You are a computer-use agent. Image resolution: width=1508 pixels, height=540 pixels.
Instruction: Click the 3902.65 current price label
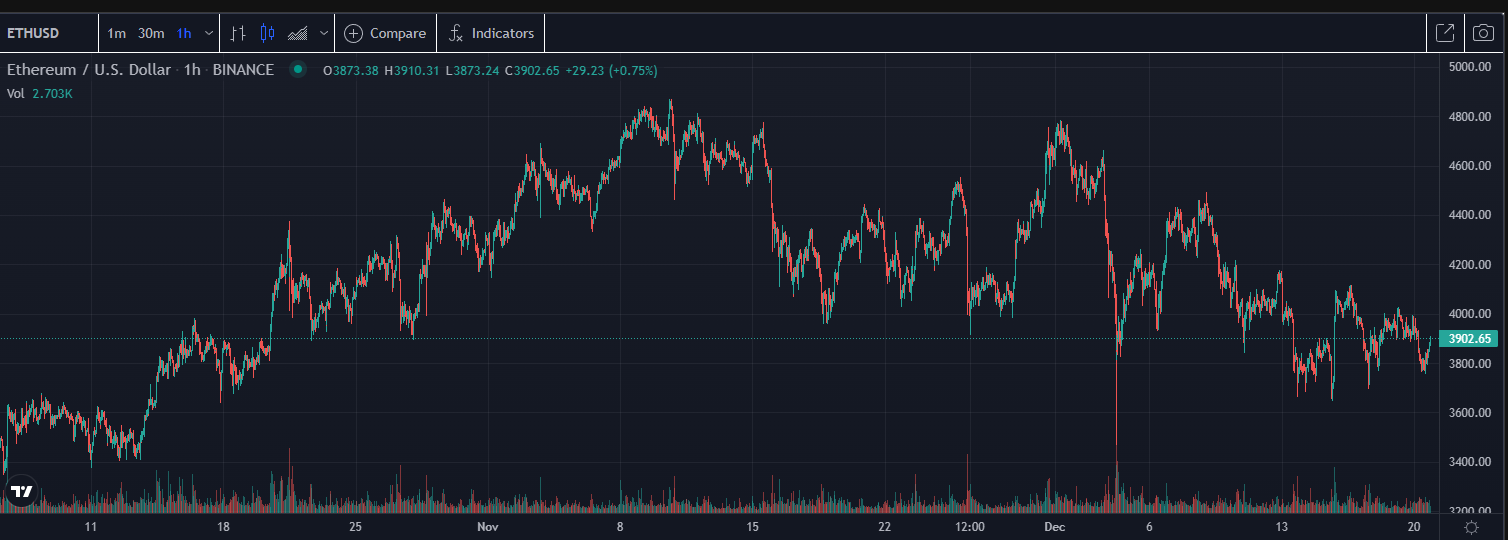[1470, 339]
